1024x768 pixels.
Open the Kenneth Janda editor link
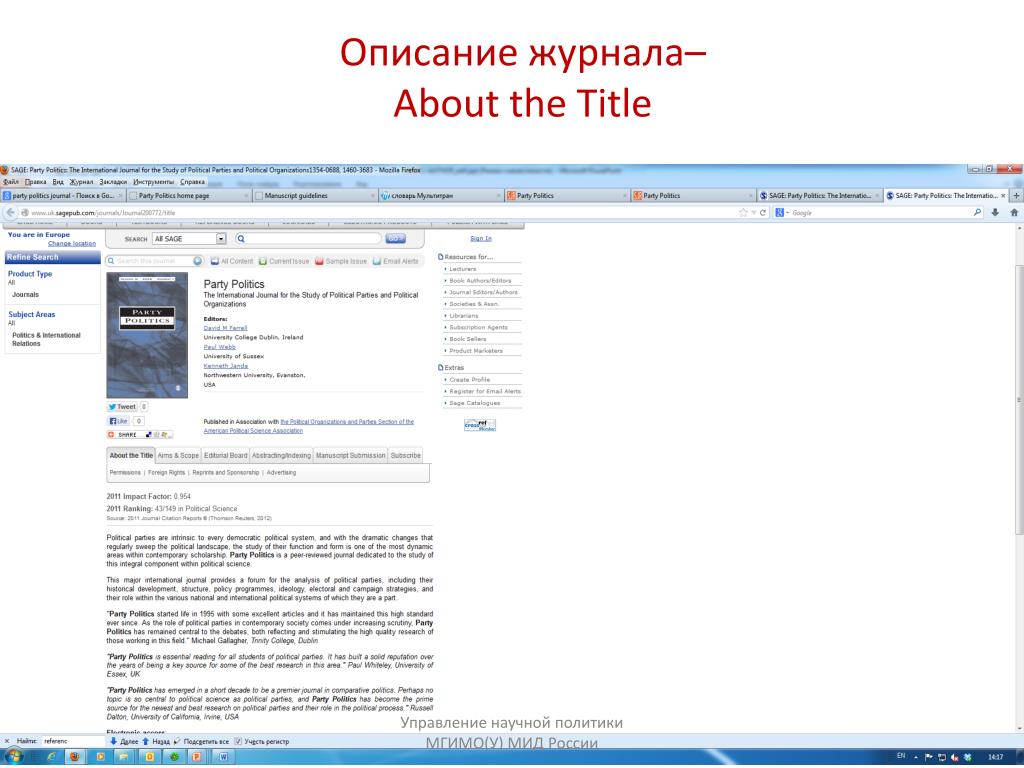pos(226,366)
